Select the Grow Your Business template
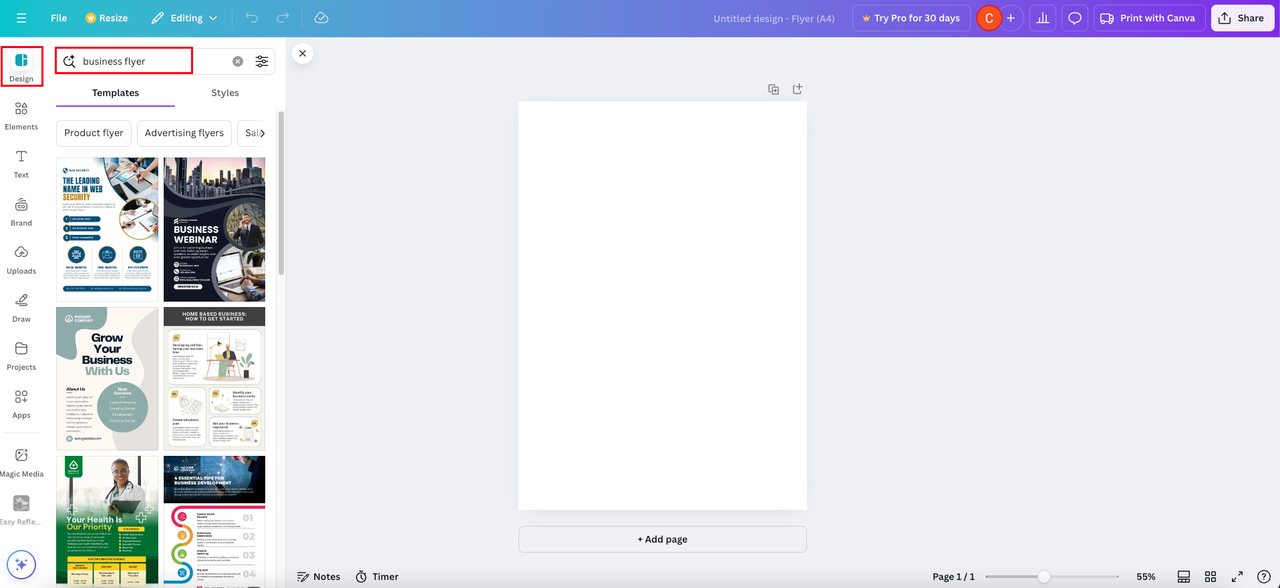The image size is (1280, 588). point(107,379)
